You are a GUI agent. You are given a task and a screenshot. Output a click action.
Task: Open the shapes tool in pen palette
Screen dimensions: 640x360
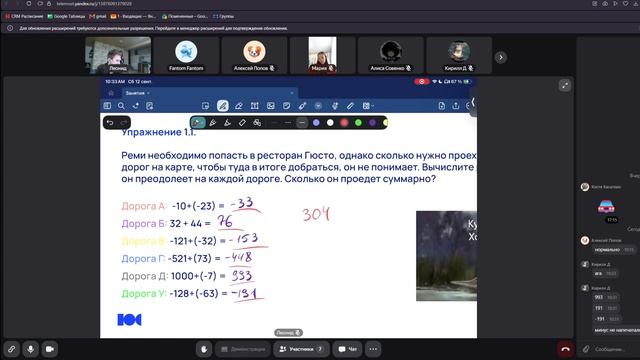(x=257, y=122)
